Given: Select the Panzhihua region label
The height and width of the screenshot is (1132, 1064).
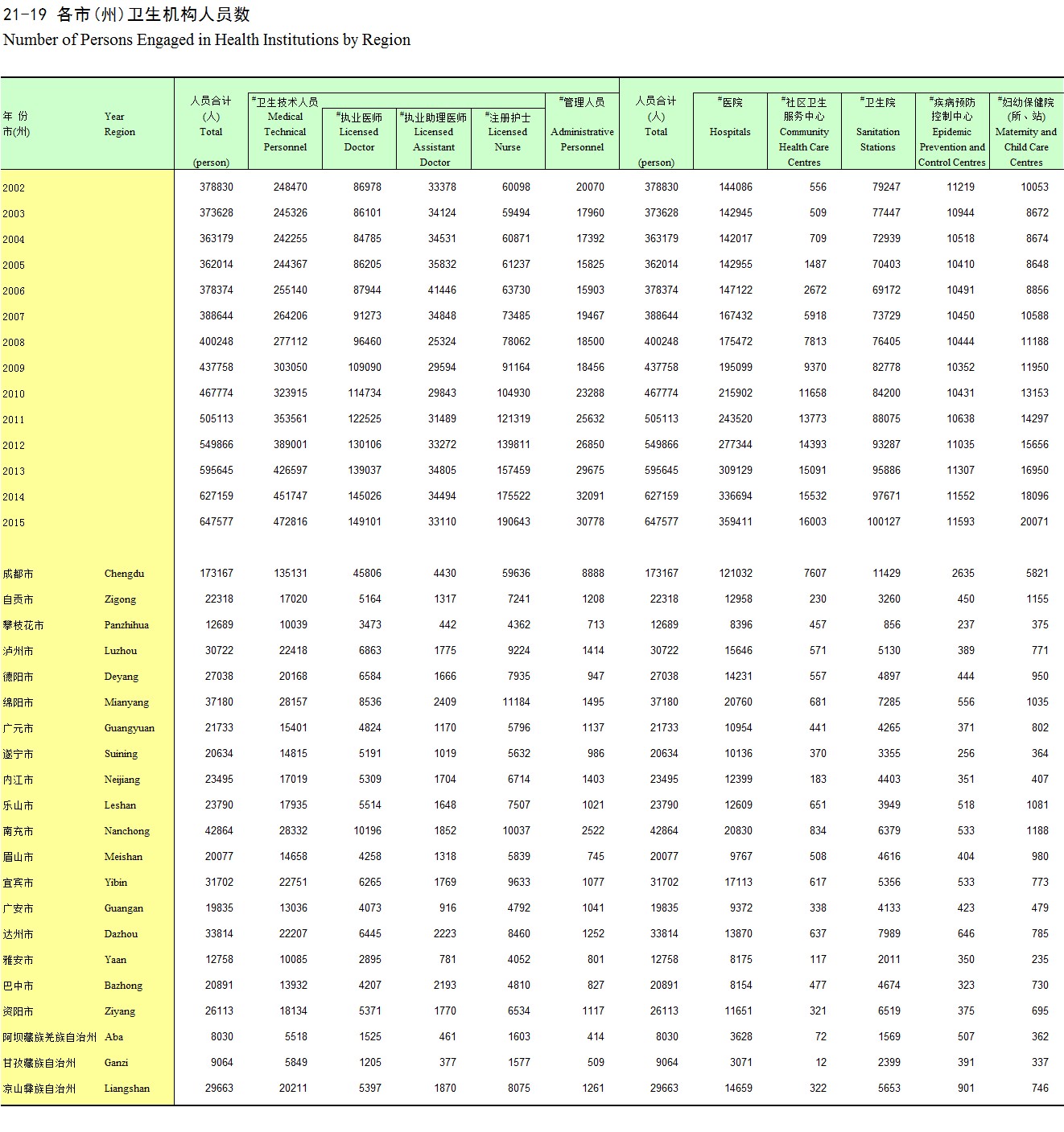Looking at the screenshot, I should coord(126,625).
